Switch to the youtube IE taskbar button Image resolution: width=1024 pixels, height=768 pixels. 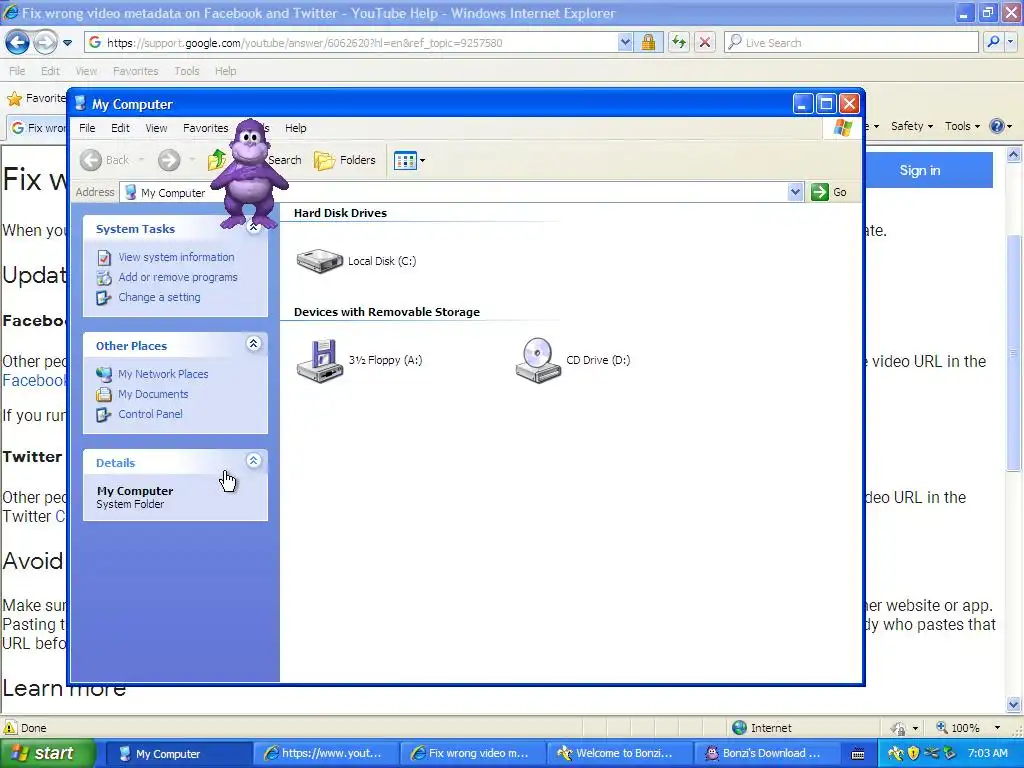325,754
